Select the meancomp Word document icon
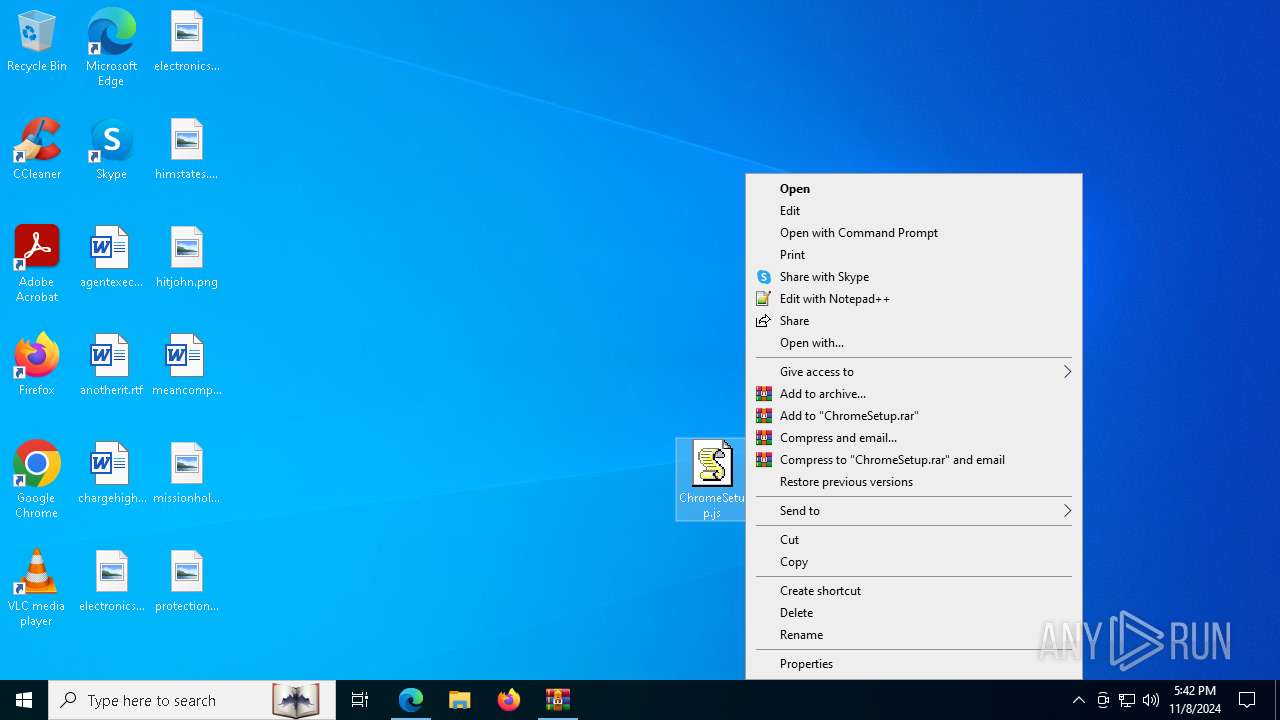The width and height of the screenshot is (1280, 720). 187,365
